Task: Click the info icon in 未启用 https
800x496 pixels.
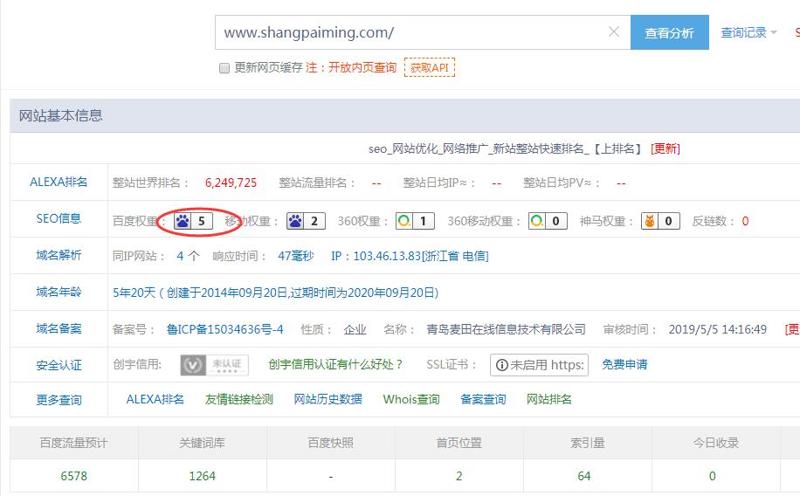Action: click(x=502, y=365)
